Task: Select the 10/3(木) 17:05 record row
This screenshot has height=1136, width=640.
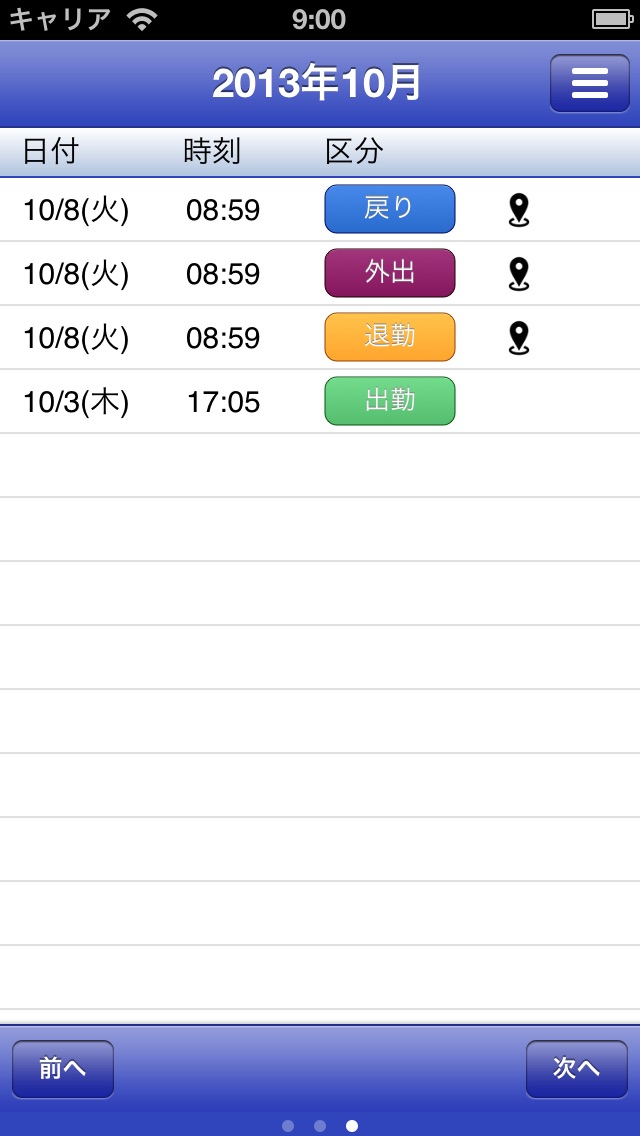Action: pos(320,401)
